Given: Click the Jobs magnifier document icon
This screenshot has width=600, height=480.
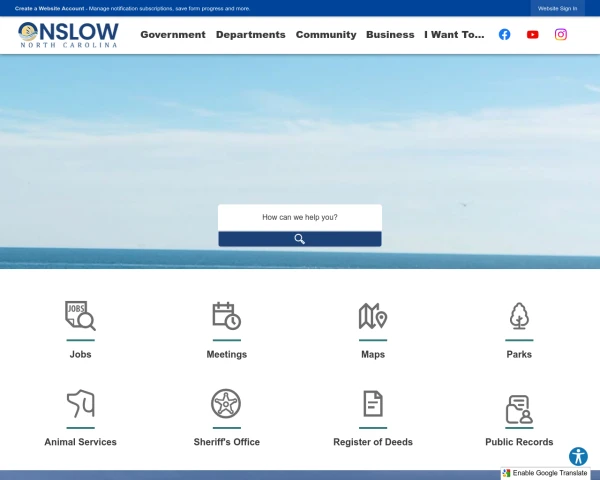Looking at the screenshot, I should pyautogui.click(x=80, y=316).
